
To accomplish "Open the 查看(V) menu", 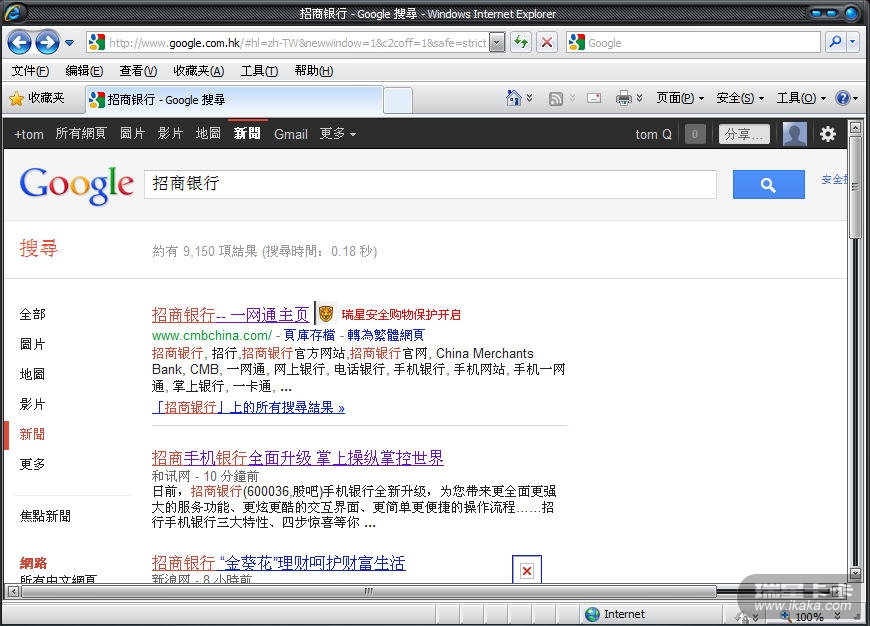I will point(138,71).
